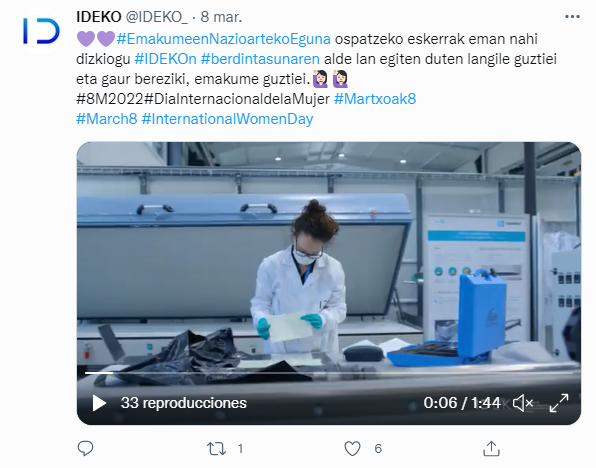Viewport: 596px width, 468px height.
Task: Open the #IDEKOn hashtag link
Action: click(x=165, y=59)
